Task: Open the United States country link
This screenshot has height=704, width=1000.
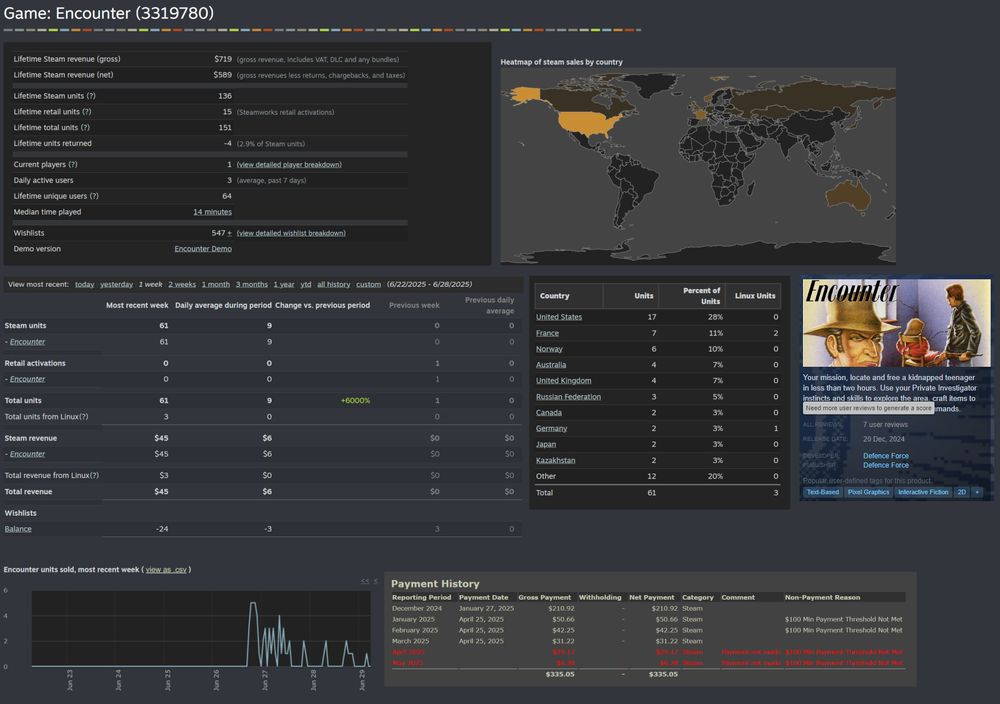Action: pos(559,317)
